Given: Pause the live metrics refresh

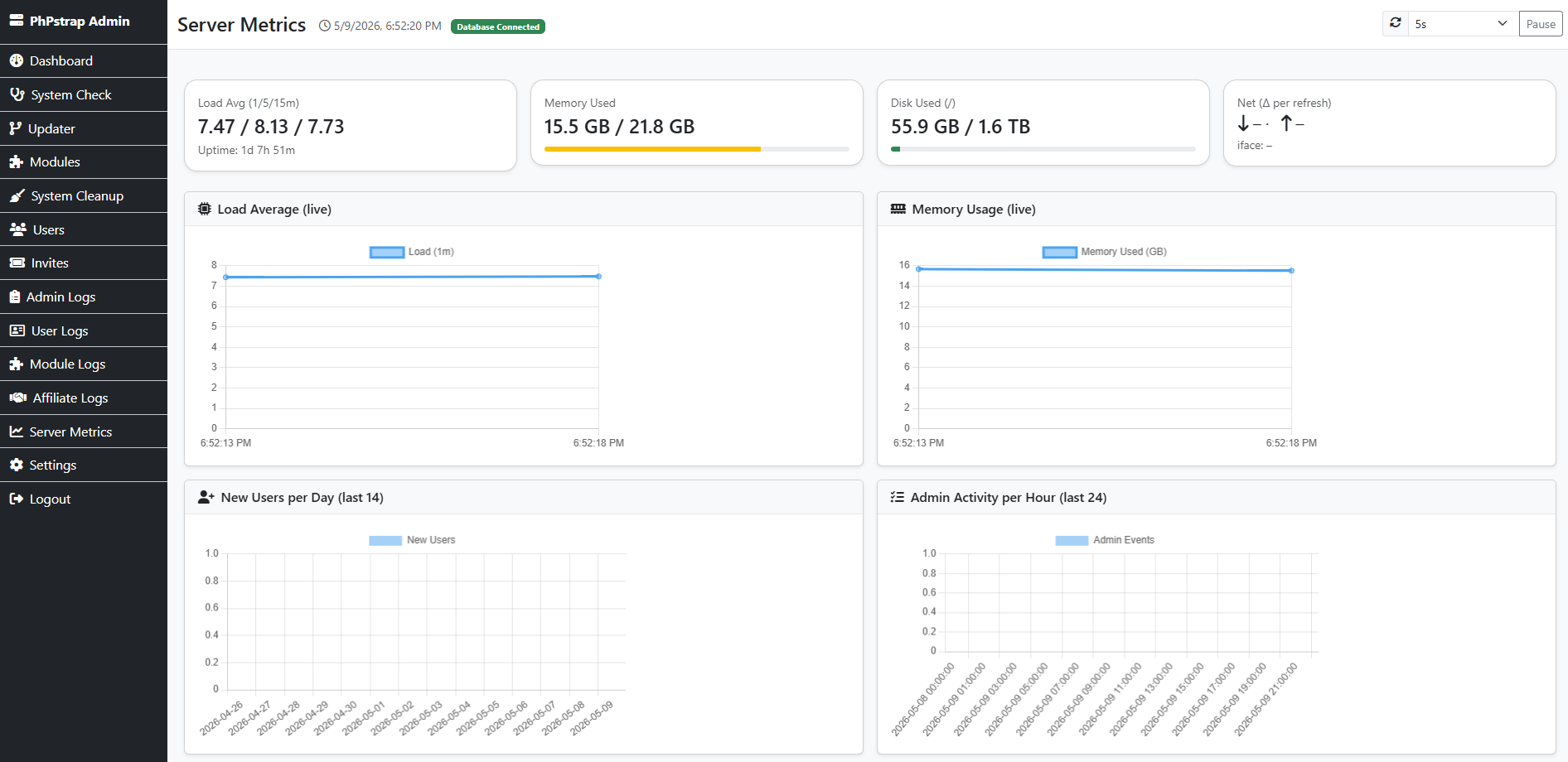Looking at the screenshot, I should (1541, 24).
